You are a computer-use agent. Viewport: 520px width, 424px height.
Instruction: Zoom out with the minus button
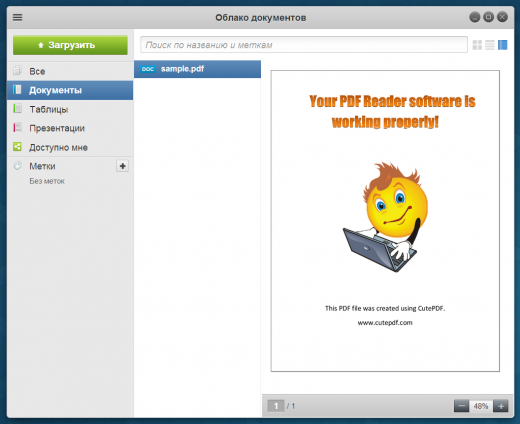pyautogui.click(x=461, y=406)
